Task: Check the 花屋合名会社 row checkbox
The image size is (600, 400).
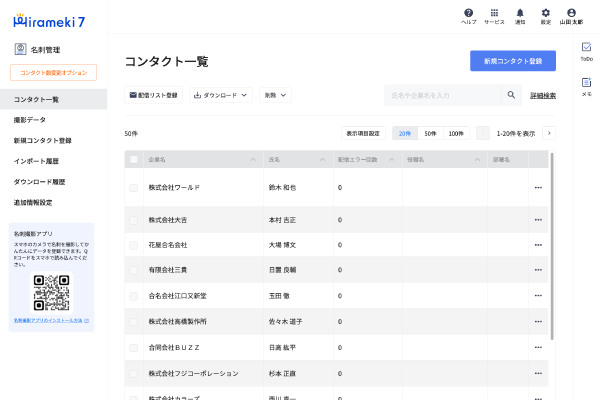Action: [x=134, y=245]
